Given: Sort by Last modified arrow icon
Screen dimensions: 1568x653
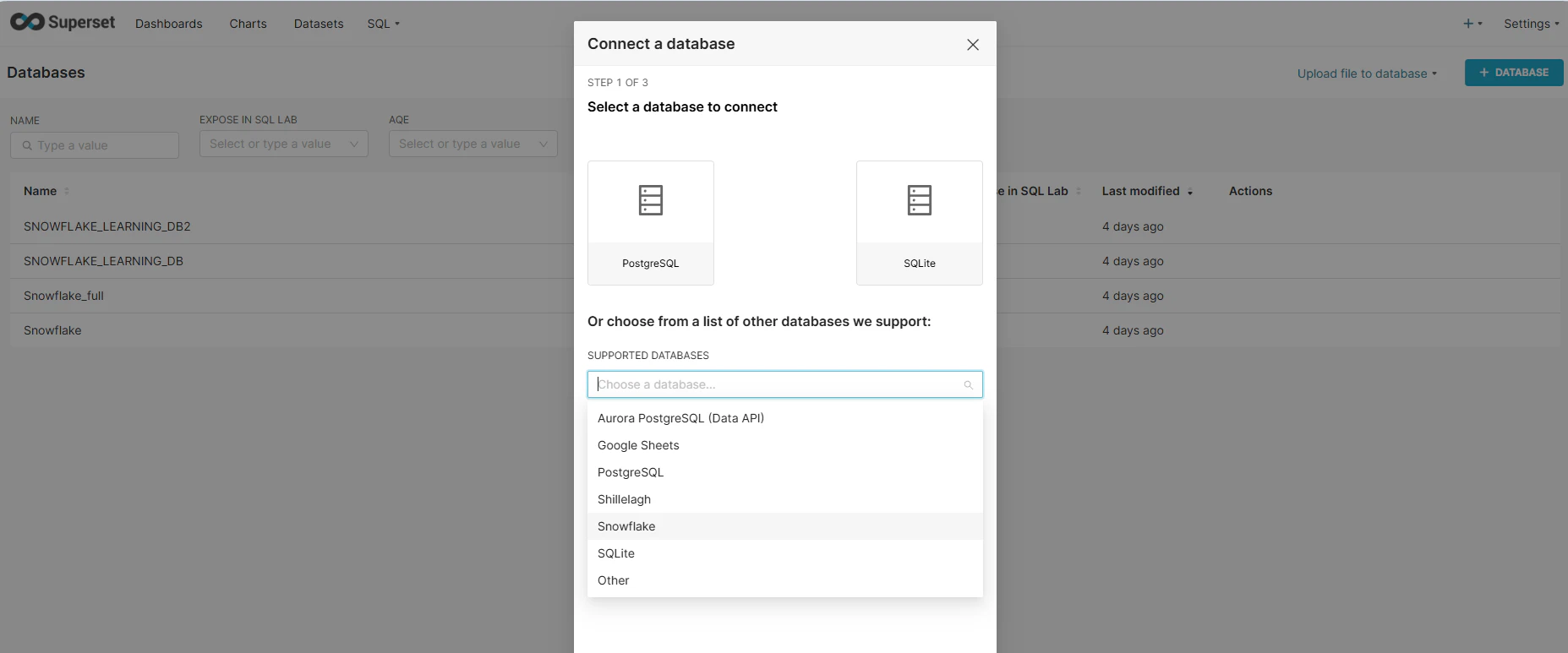Looking at the screenshot, I should point(1190,193).
